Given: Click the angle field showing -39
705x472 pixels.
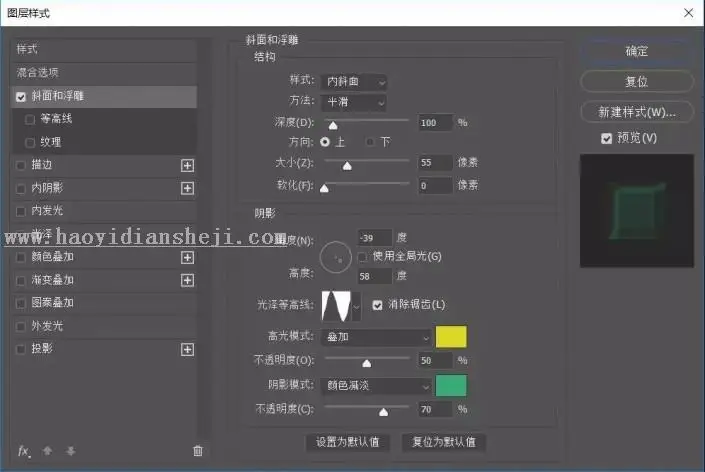Looking at the screenshot, I should pos(375,238).
